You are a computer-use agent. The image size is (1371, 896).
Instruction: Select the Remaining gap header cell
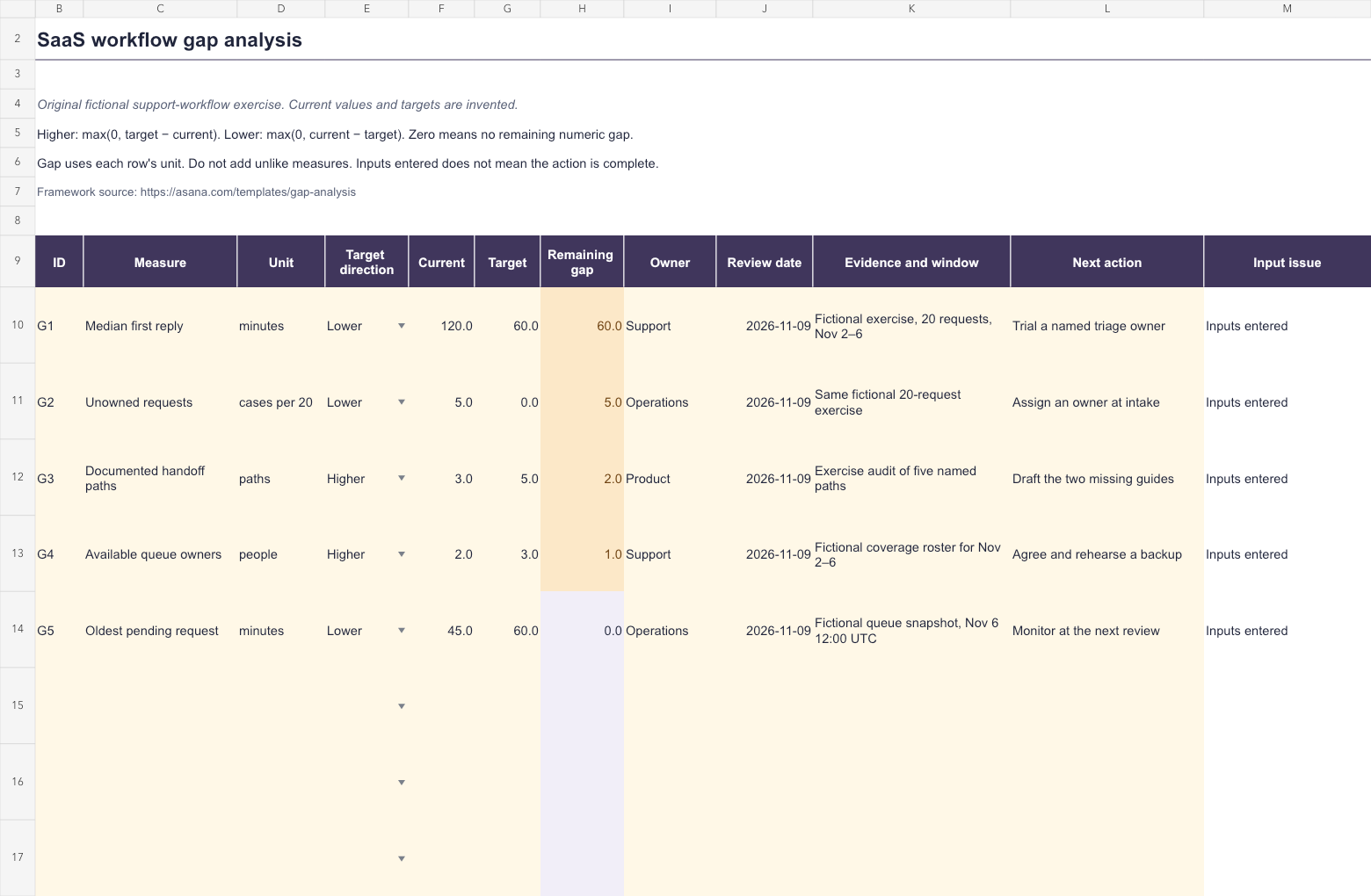(x=582, y=262)
